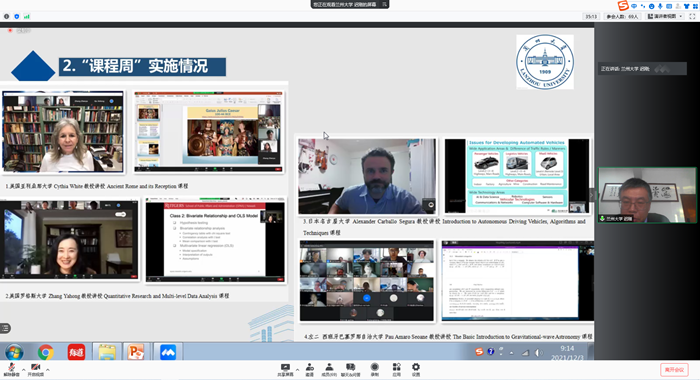
Task: Click the floating list button at lower left
Action: click(x=5, y=328)
